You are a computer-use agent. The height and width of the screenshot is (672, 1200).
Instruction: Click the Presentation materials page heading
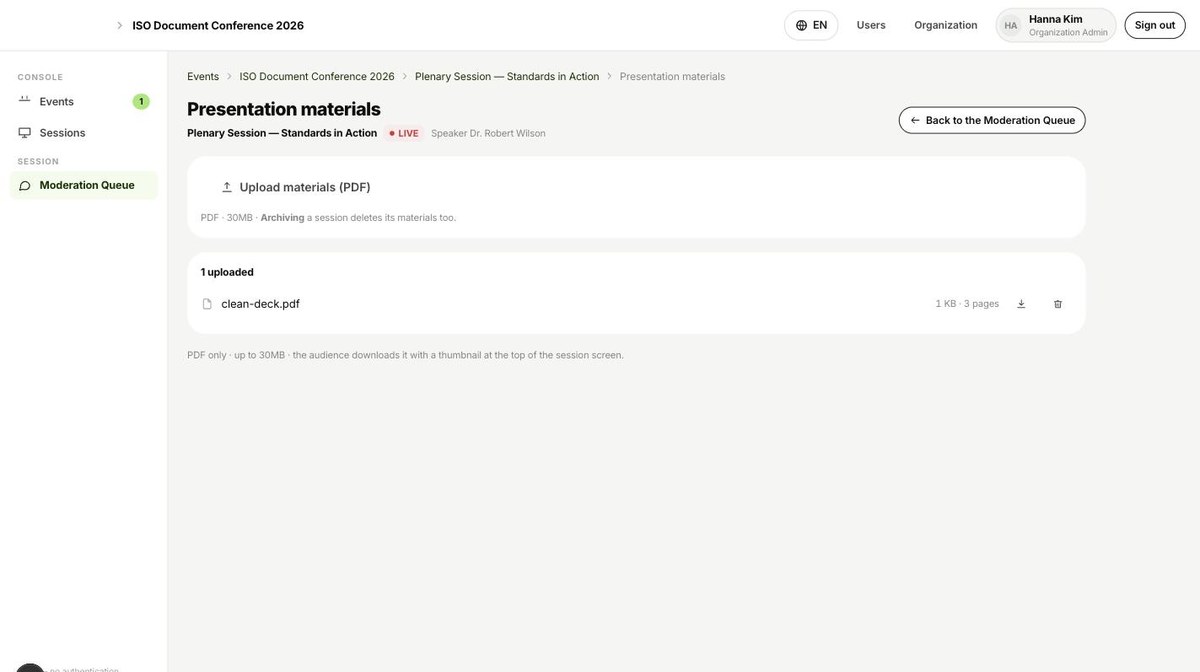[x=284, y=109]
